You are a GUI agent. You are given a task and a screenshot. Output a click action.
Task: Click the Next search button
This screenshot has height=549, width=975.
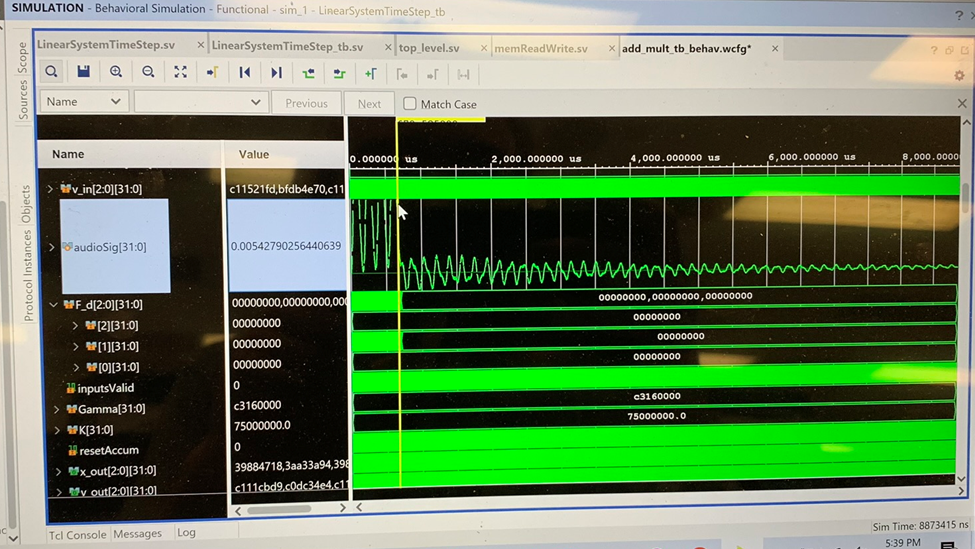369,103
